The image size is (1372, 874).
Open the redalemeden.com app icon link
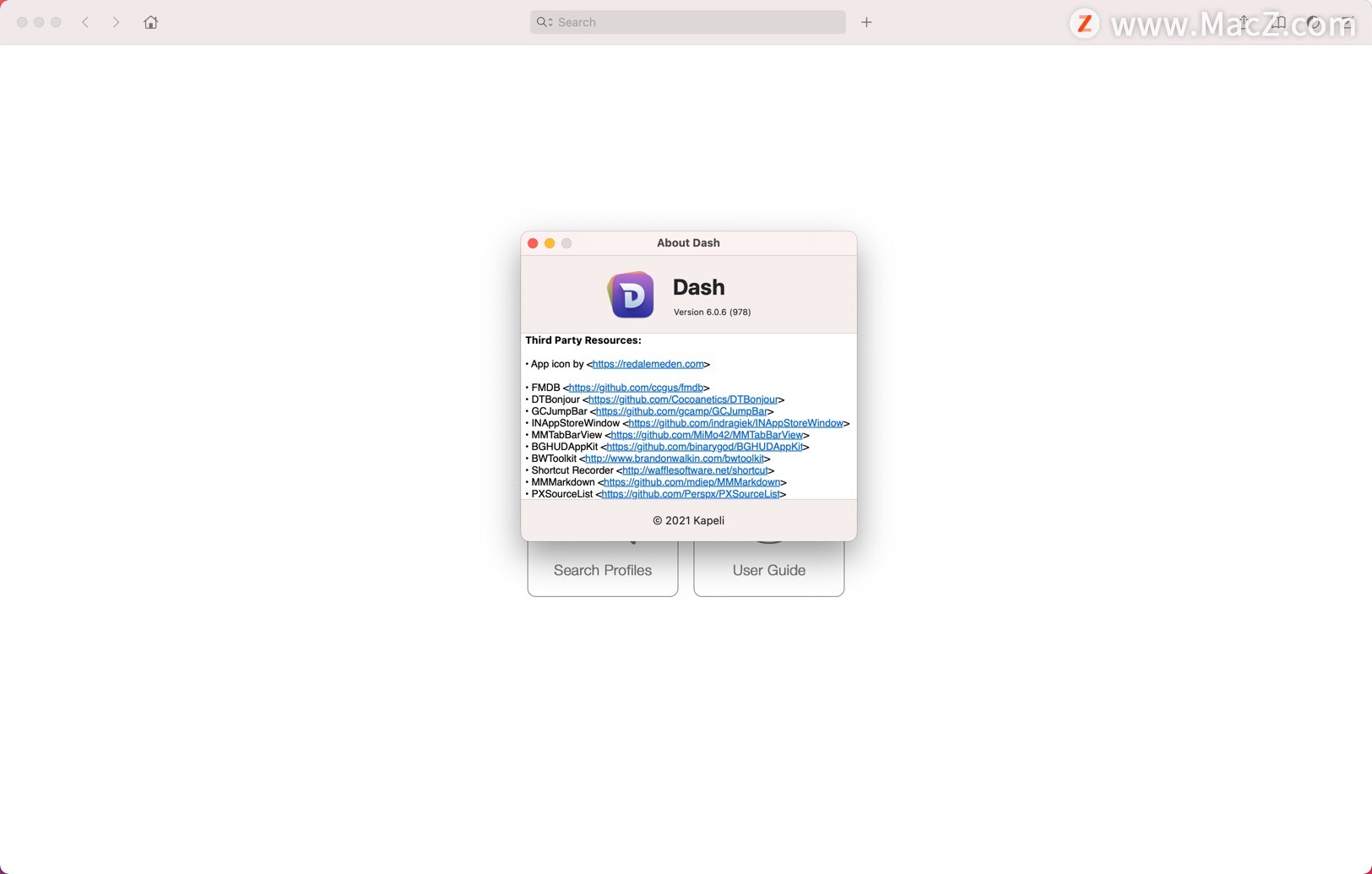648,364
